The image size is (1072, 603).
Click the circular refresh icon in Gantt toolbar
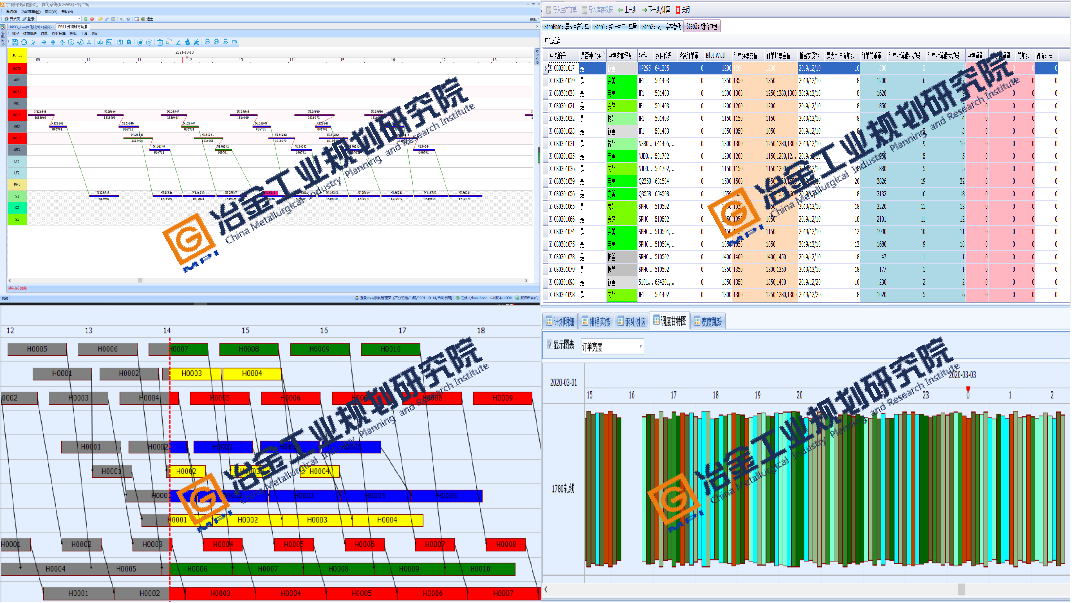pyautogui.click(x=24, y=42)
